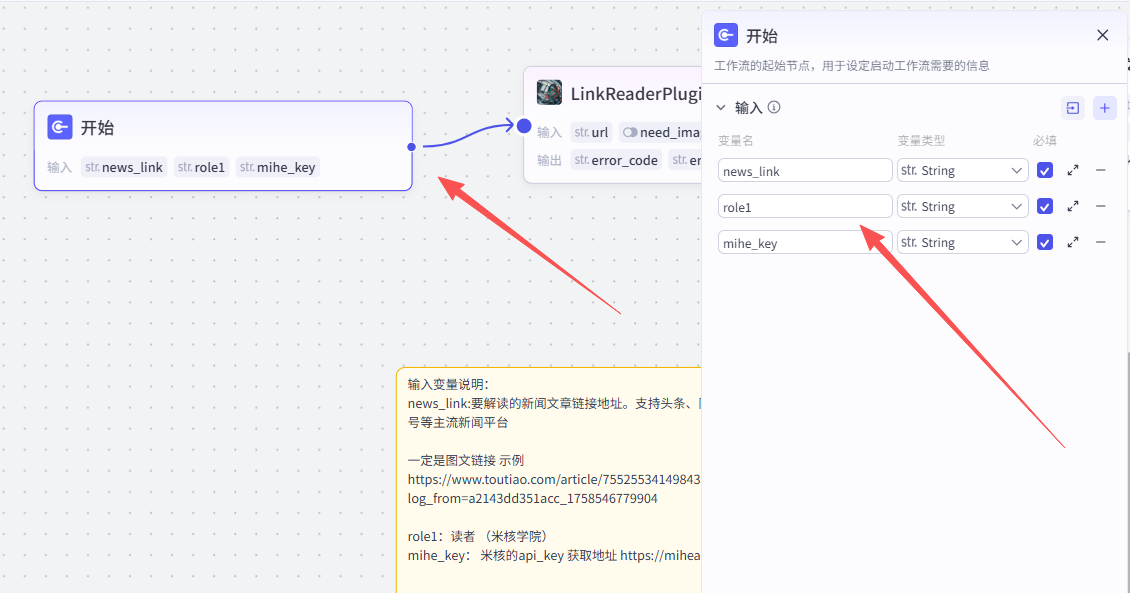Delete the news_link variable with minus icon

pos(1101,171)
